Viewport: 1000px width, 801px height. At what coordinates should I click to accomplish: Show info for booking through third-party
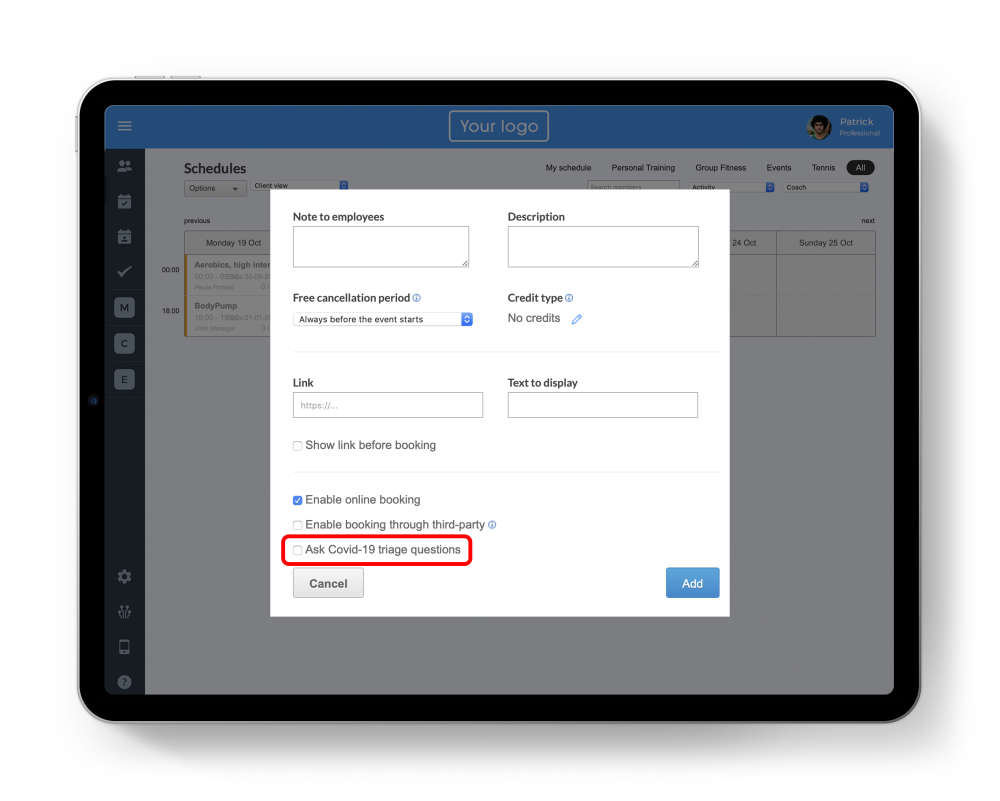(492, 525)
